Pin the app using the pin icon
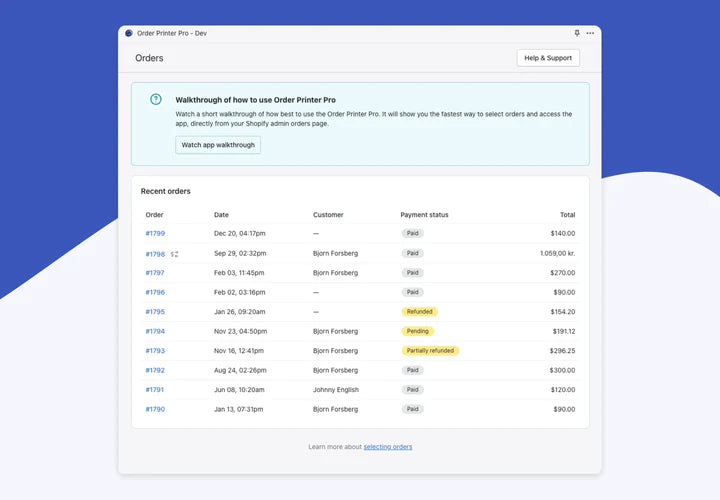This screenshot has width=720, height=500. click(577, 33)
